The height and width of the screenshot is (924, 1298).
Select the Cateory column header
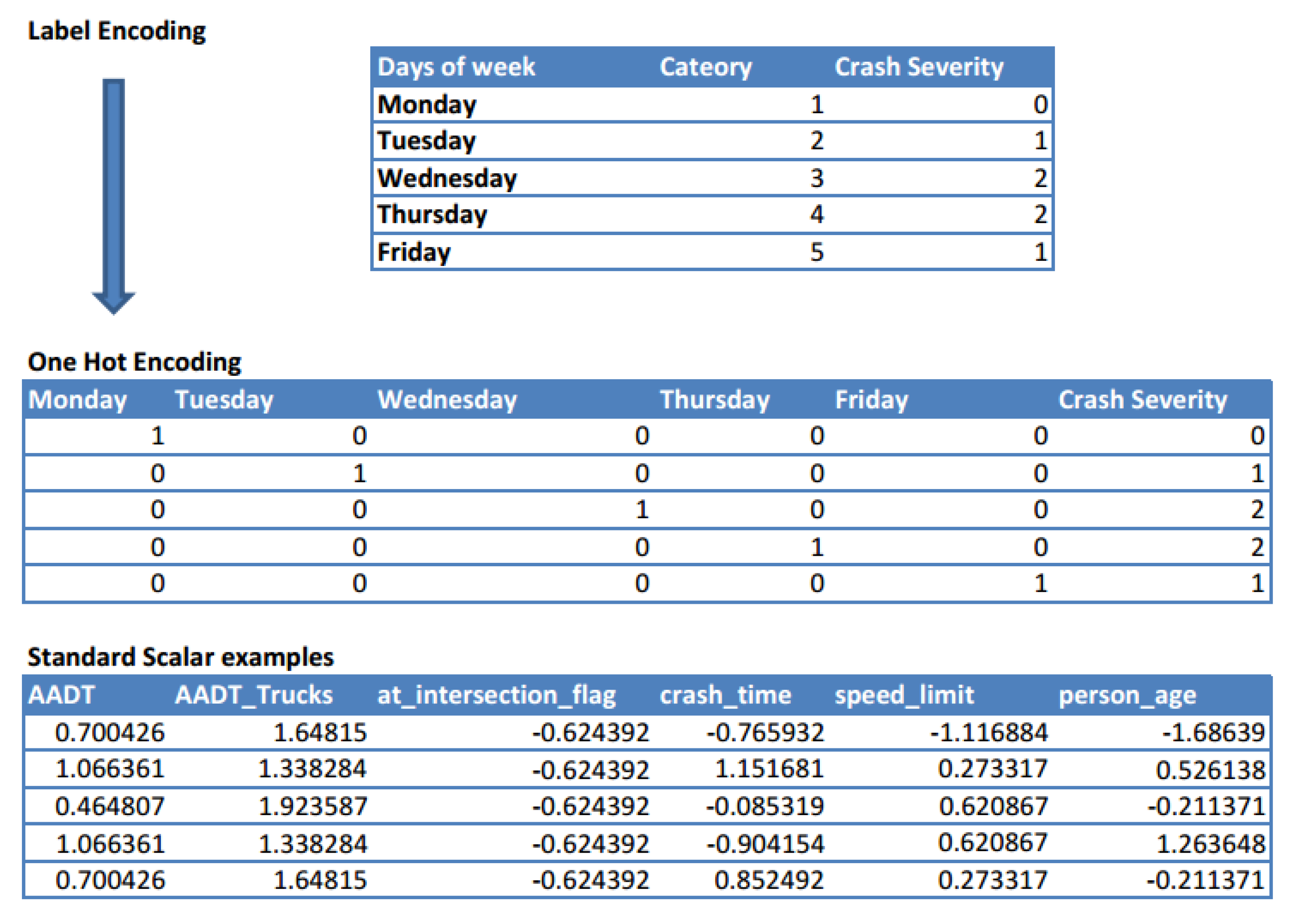[x=706, y=67]
